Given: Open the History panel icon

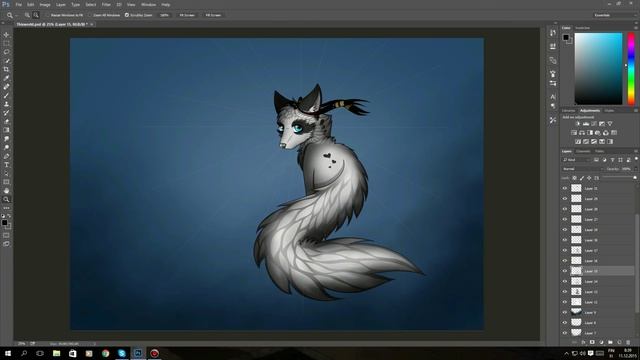Looking at the screenshot, I should point(553,33).
